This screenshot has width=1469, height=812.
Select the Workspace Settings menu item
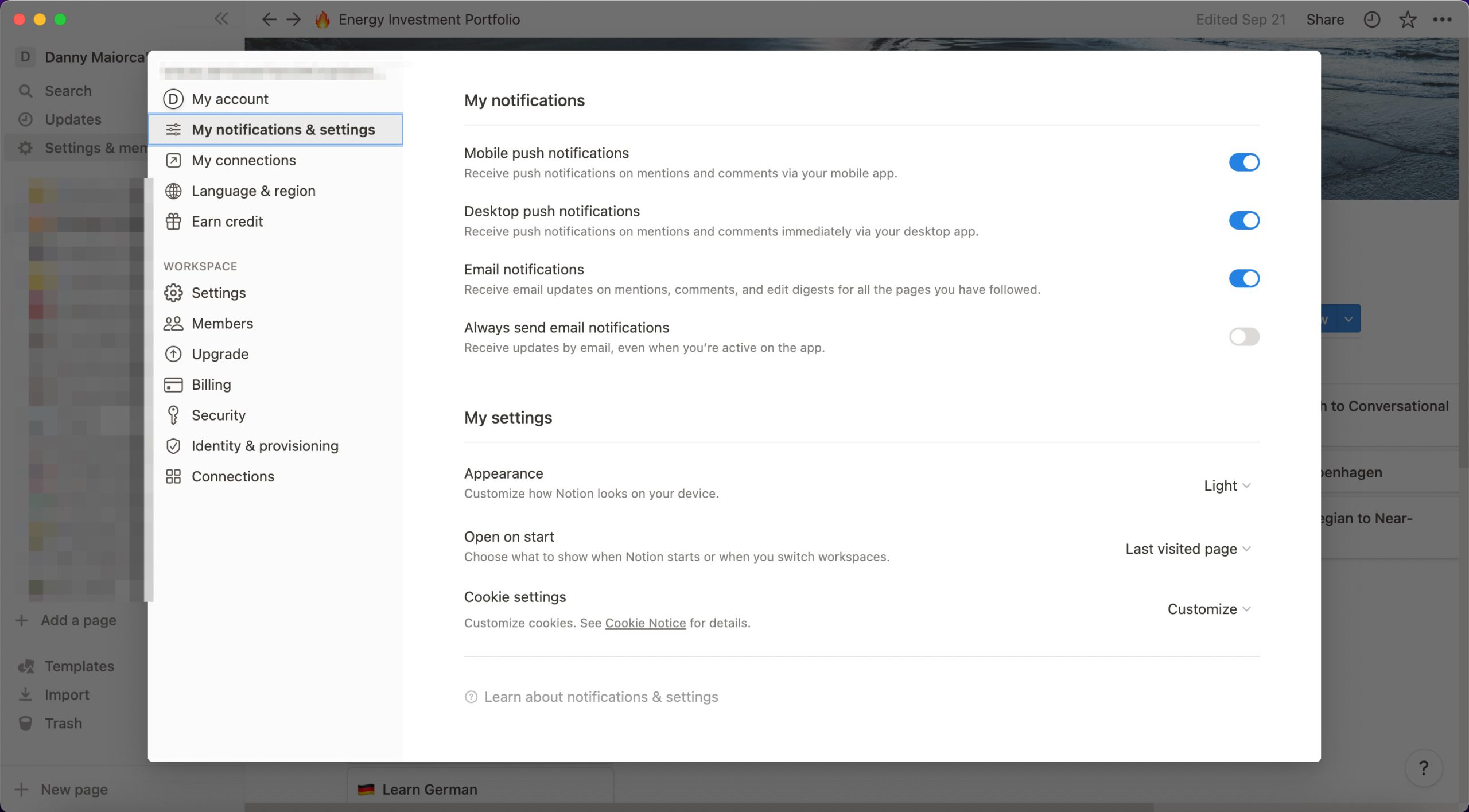tap(218, 293)
